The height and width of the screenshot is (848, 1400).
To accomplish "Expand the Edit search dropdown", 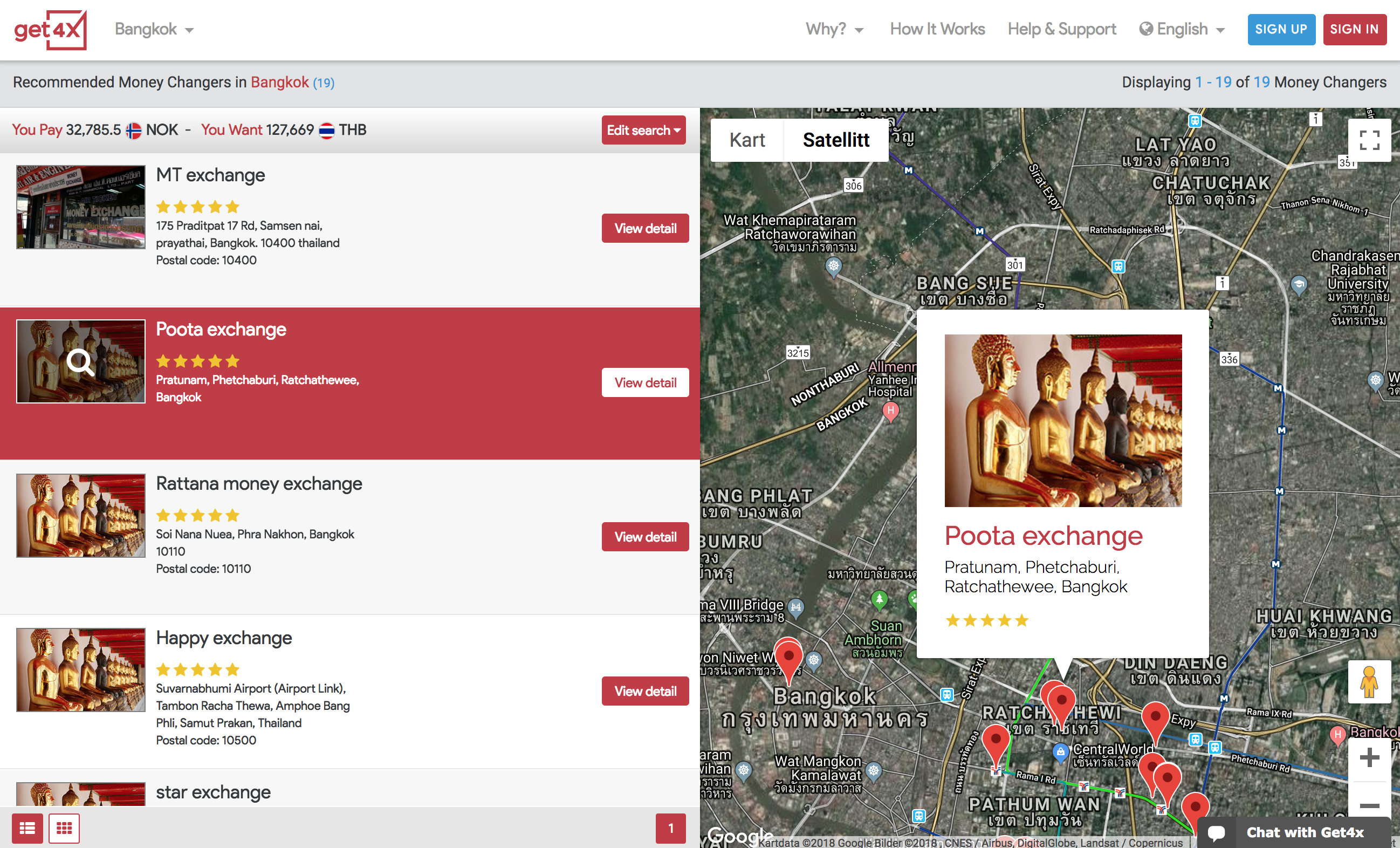I will [x=644, y=130].
